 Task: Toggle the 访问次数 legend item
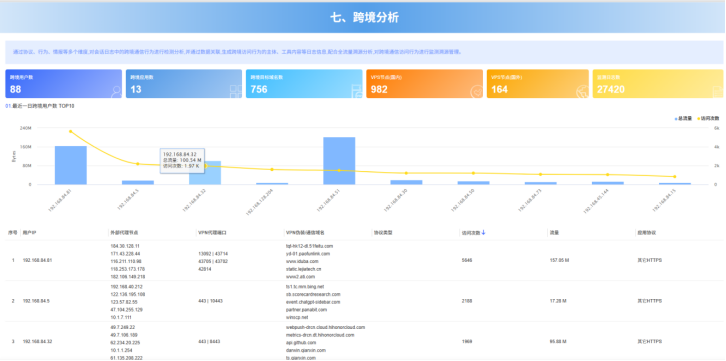coord(708,118)
